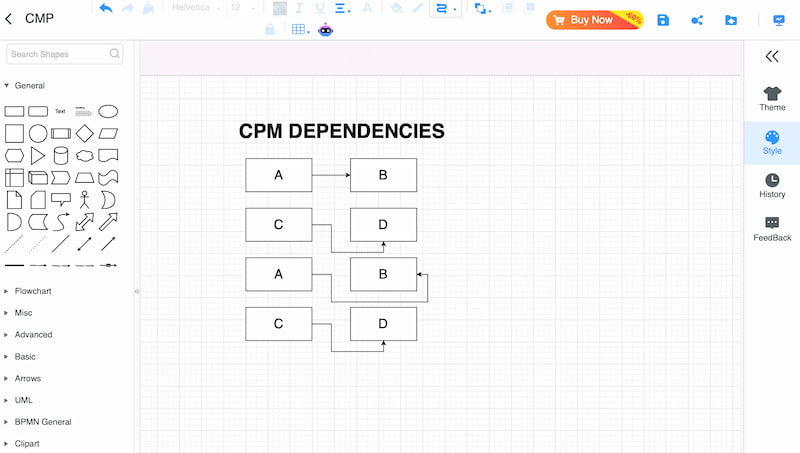The width and height of the screenshot is (800, 453).
Task: Open the text alignment dropdown
Action: 342,8
